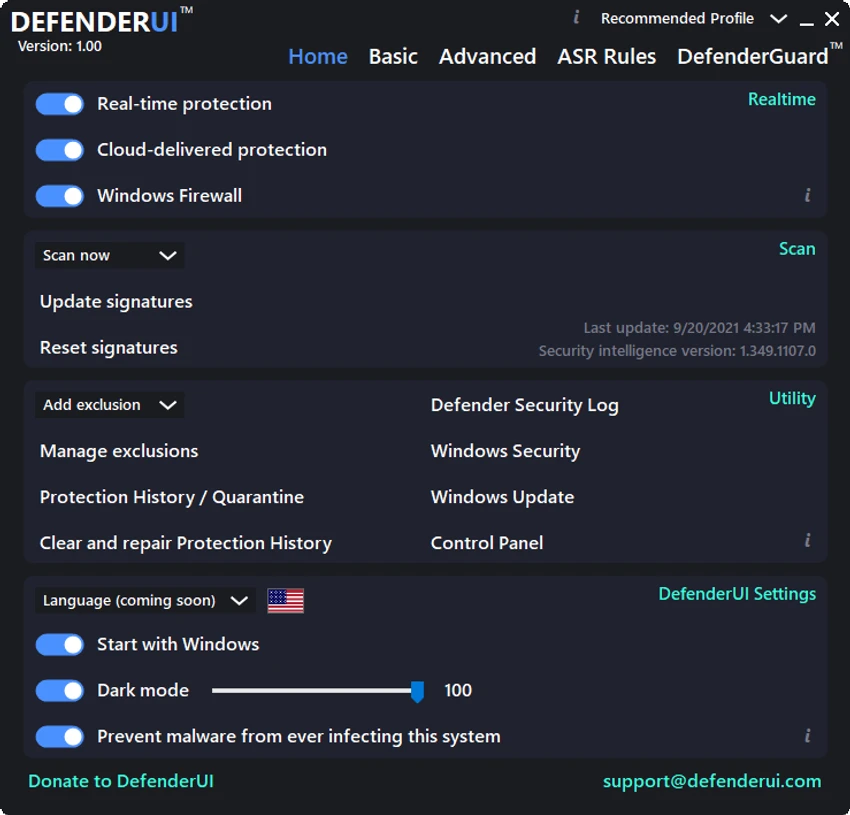Click the info icon in Windows Firewall row
This screenshot has height=815, width=850.
(807, 195)
